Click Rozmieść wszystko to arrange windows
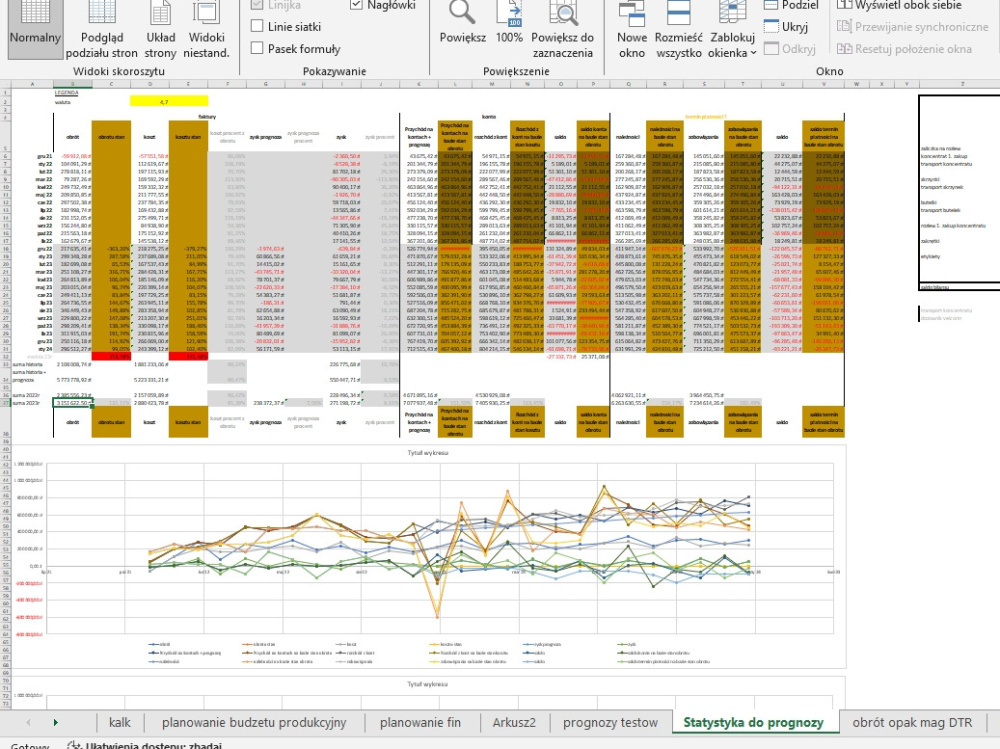Screen dimensions: 1000x749 pyautogui.click(x=679, y=30)
